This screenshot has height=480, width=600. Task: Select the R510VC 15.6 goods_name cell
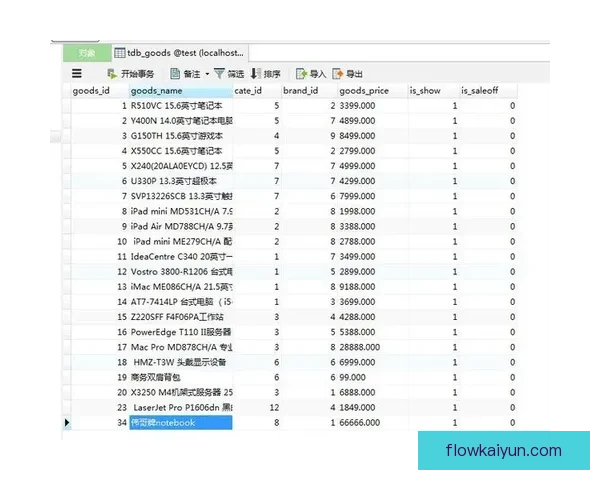click(181, 106)
